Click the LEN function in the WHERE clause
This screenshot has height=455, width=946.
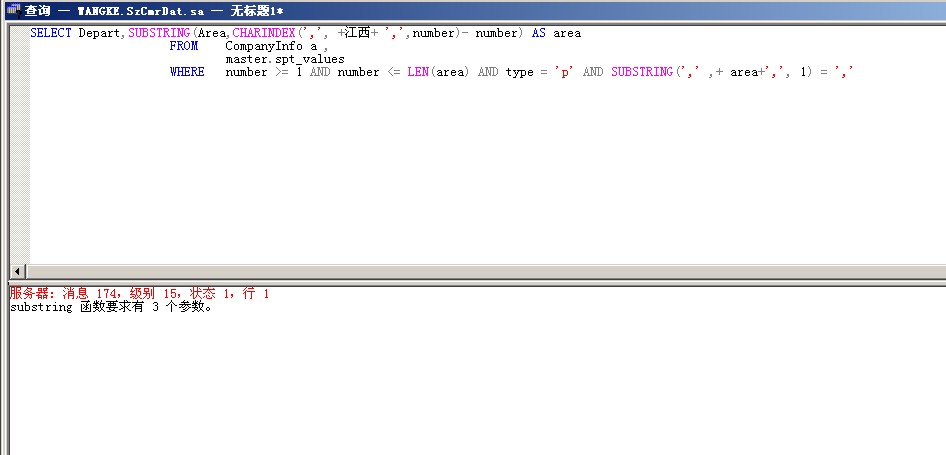click(x=417, y=72)
